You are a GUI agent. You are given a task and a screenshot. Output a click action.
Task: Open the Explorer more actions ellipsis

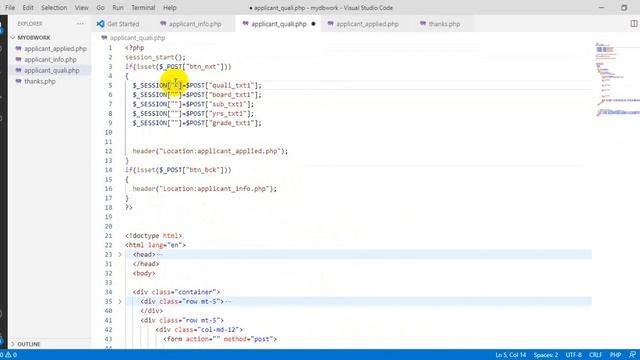tap(80, 24)
